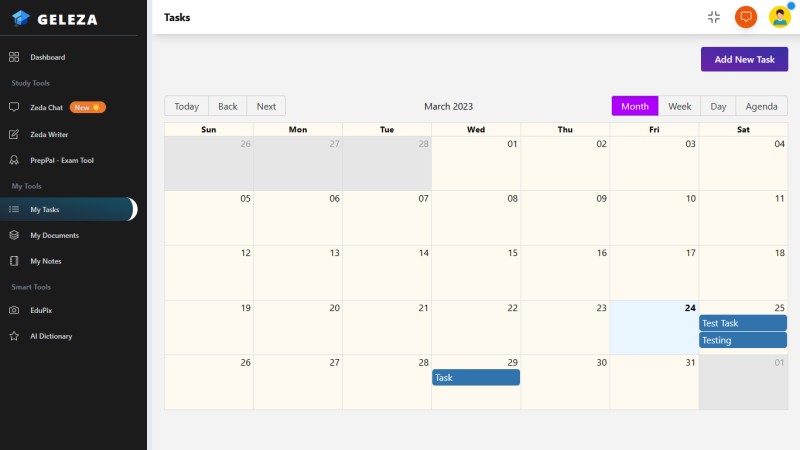Open Zeda Writer pencil icon
800x450 pixels.
coord(14,134)
